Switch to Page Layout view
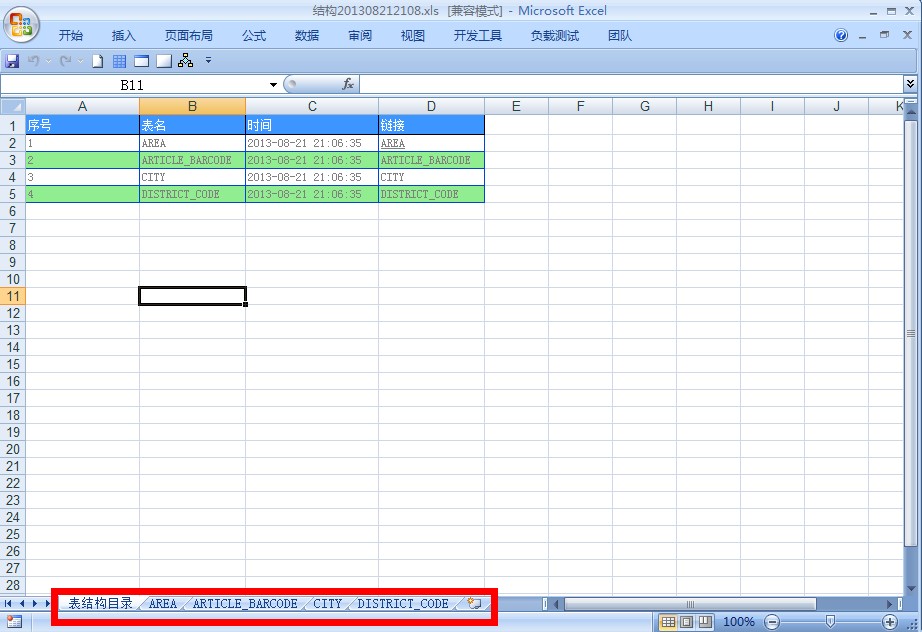 click(x=686, y=621)
